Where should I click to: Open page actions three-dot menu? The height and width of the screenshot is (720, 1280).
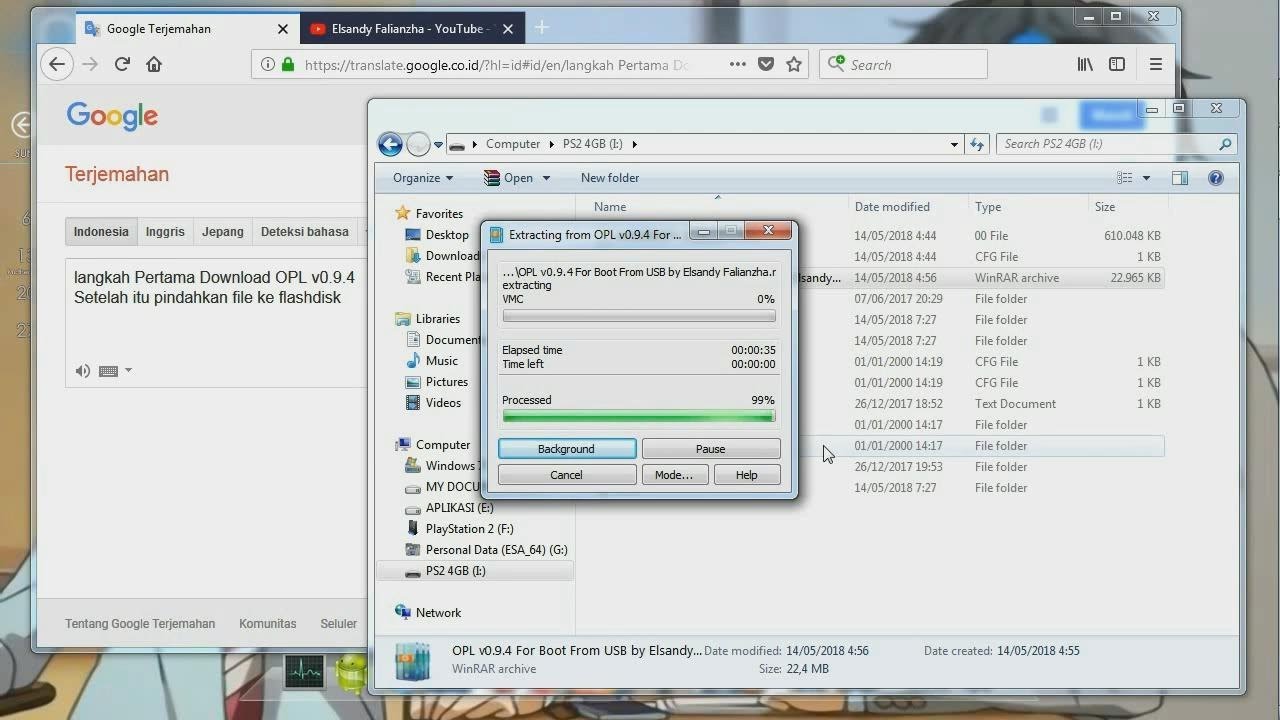pyautogui.click(x=738, y=64)
